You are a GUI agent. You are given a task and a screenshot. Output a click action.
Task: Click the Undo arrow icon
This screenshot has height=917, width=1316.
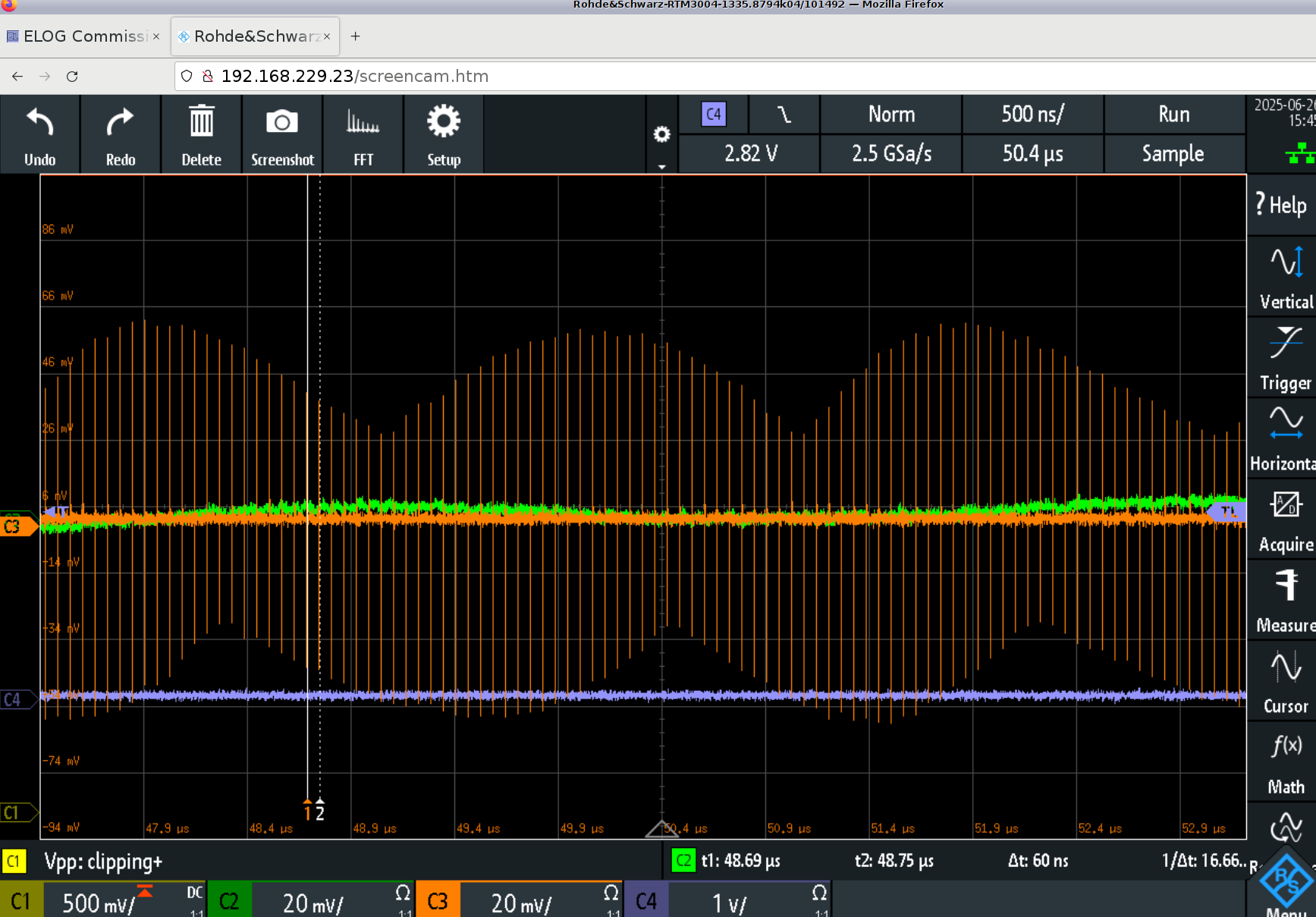click(x=39, y=123)
